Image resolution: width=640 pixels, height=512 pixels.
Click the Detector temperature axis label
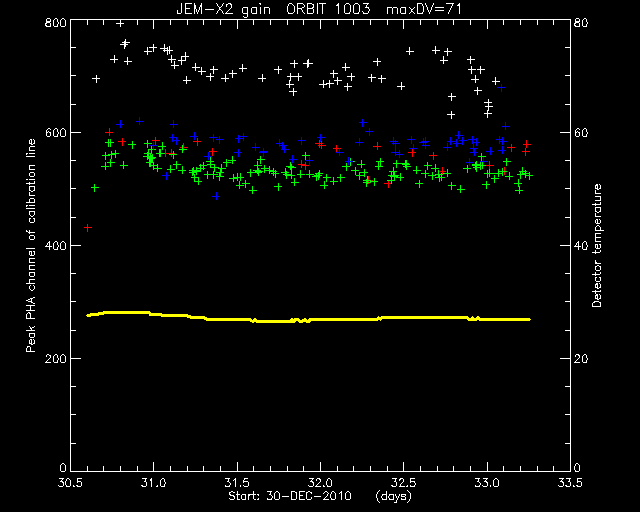pos(597,245)
